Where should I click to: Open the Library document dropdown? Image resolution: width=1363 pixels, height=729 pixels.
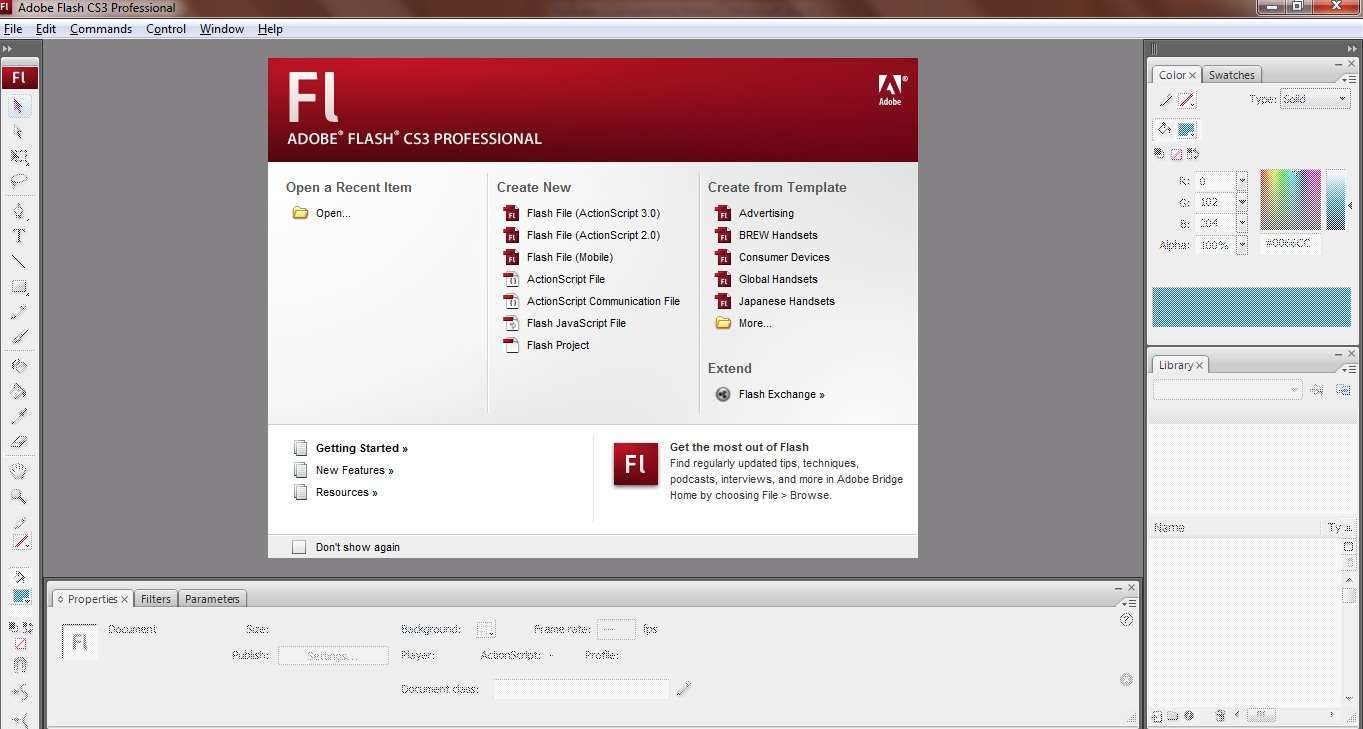(x=1227, y=389)
